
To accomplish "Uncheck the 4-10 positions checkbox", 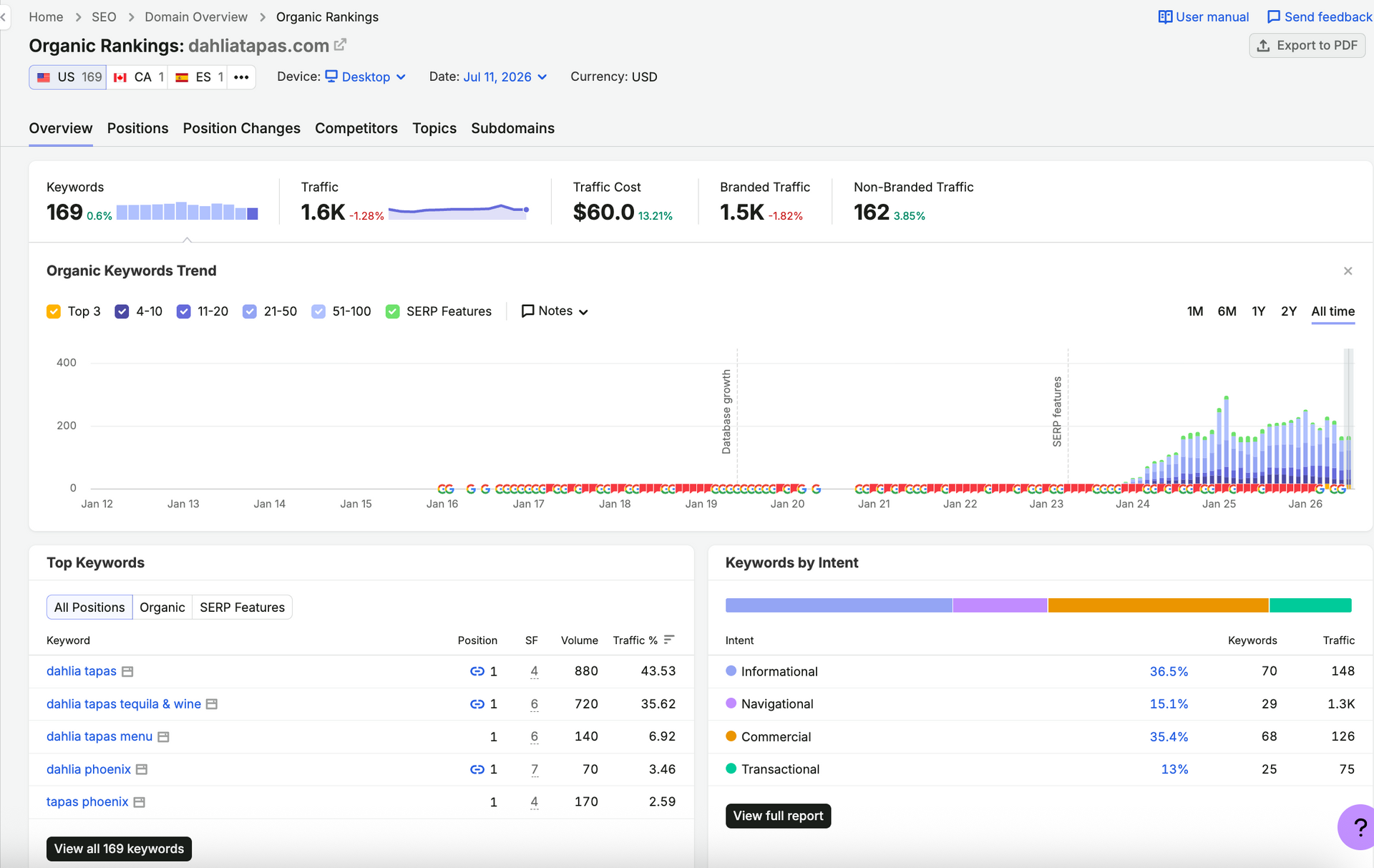I will point(122,311).
